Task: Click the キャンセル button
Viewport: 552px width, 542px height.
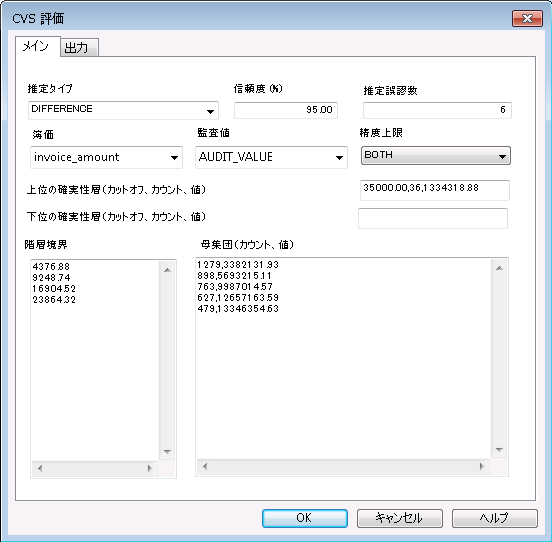Action: pos(400,518)
